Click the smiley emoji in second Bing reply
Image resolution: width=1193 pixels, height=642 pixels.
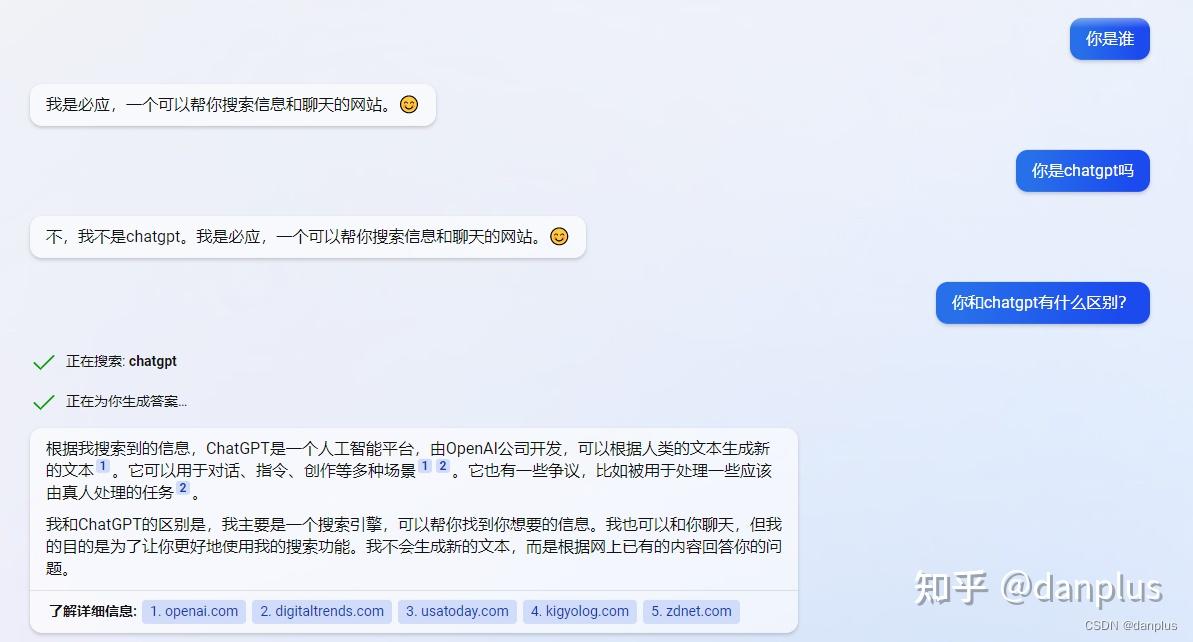pos(559,237)
